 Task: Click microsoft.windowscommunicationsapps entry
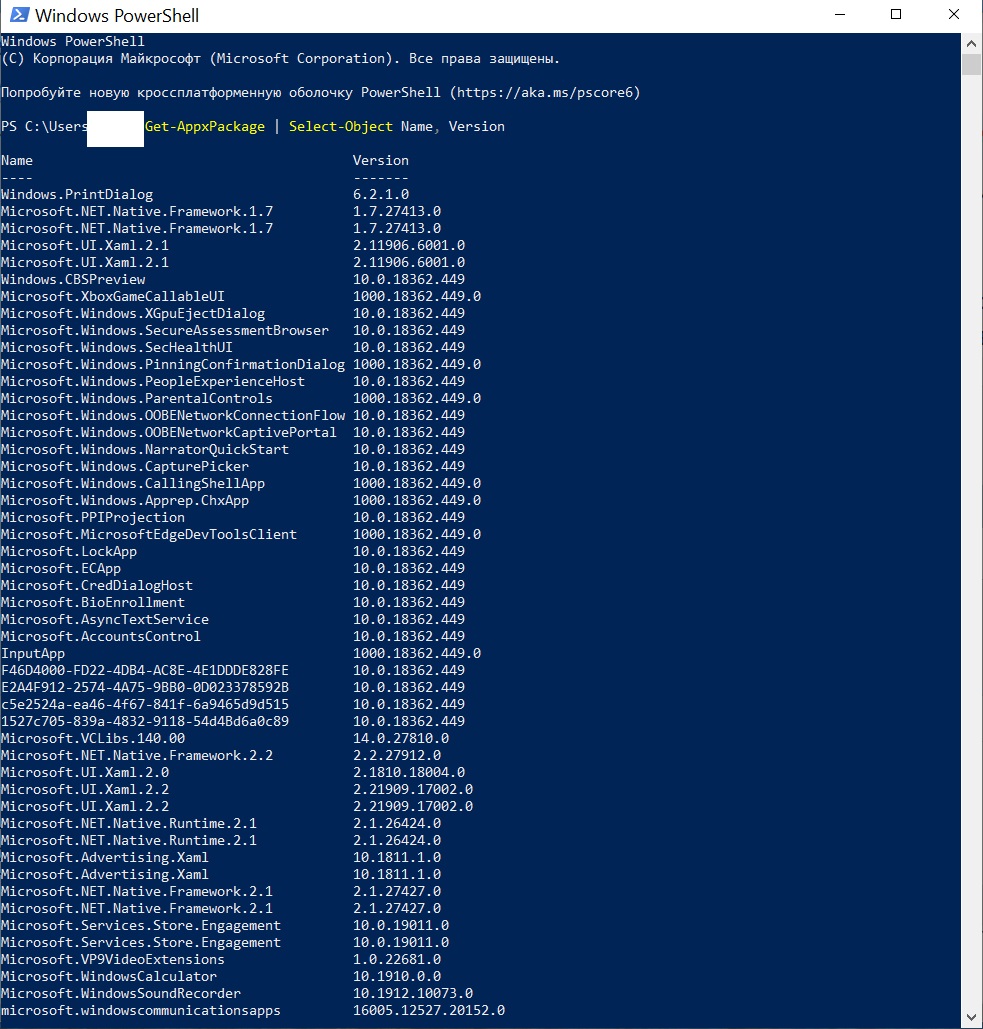[141, 1011]
